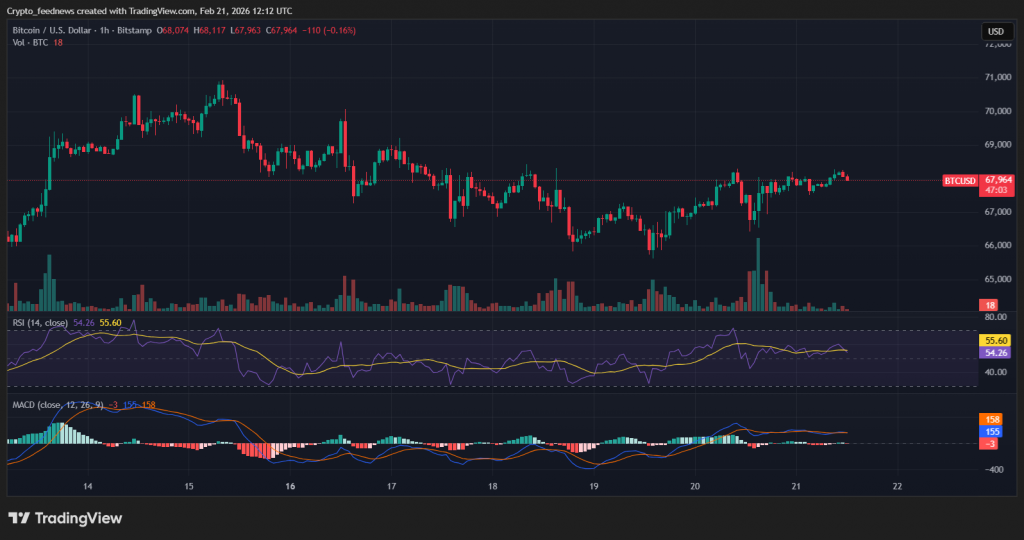Click the change value −110 (−0.16%)

pyautogui.click(x=329, y=30)
